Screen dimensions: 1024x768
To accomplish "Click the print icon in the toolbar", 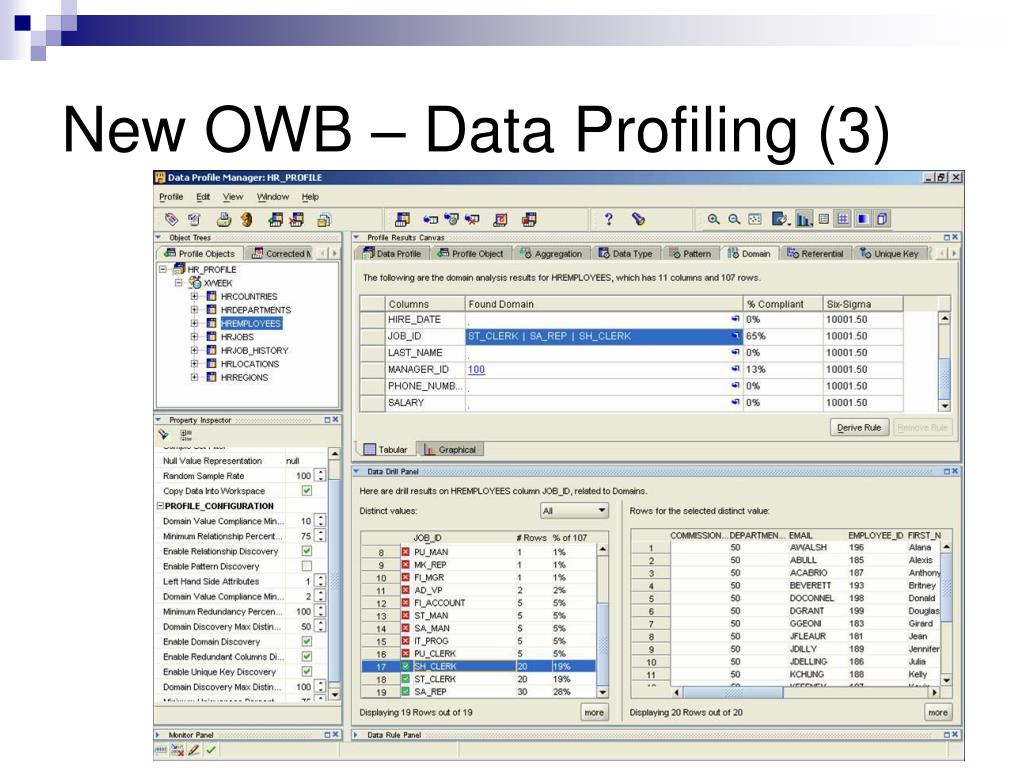I will coord(224,220).
